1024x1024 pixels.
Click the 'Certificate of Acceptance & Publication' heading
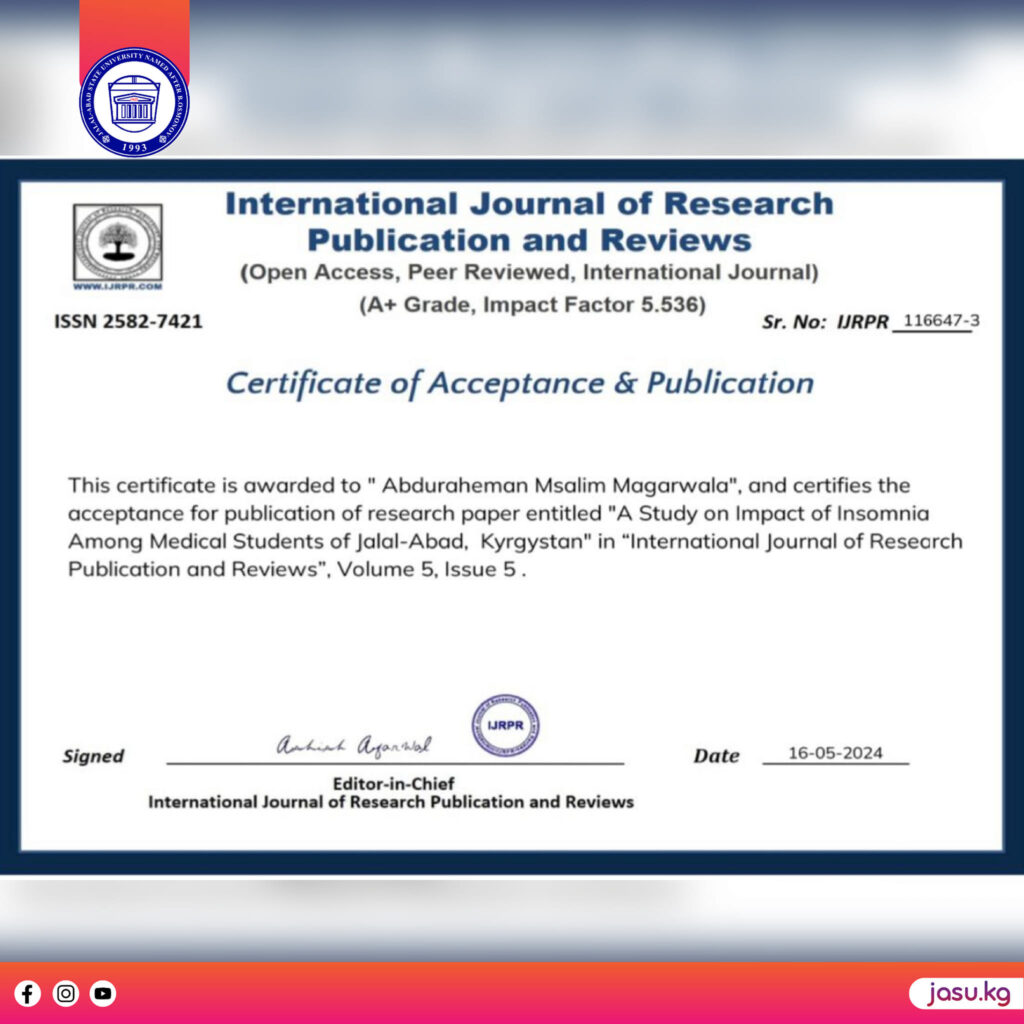pos(520,383)
